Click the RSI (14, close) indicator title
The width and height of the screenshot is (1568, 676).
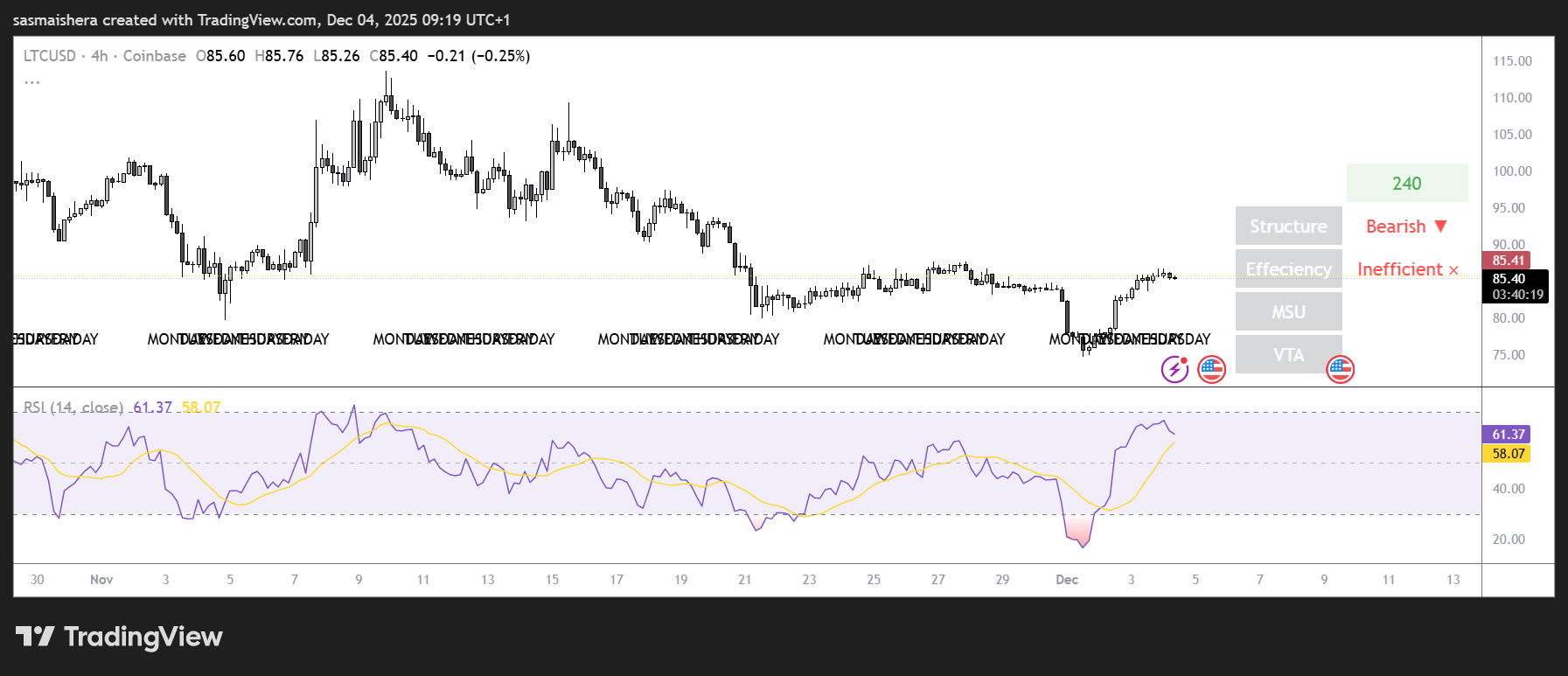tap(73, 408)
